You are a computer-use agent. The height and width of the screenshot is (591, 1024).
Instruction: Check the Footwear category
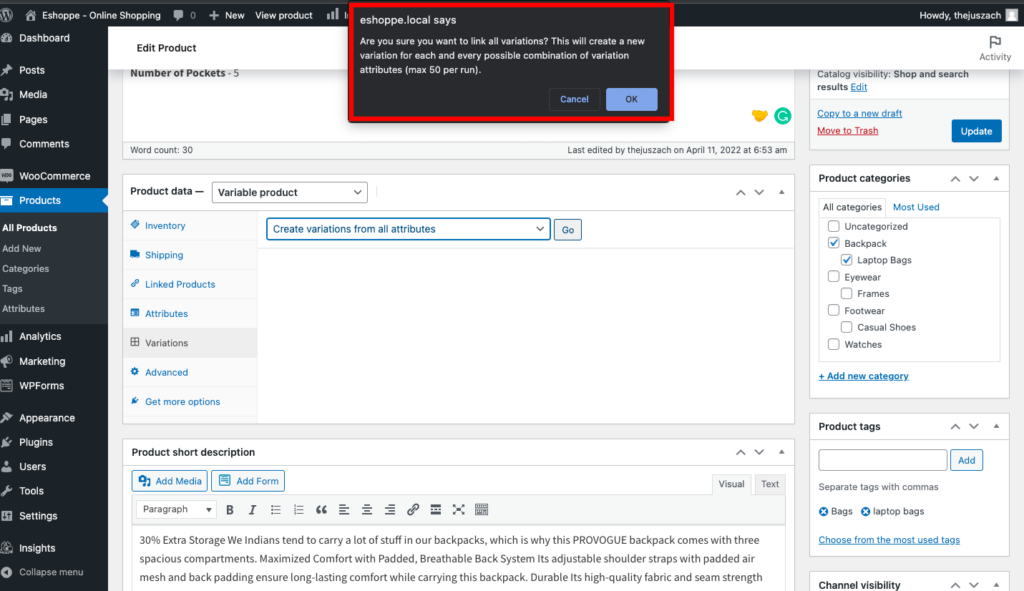(x=833, y=310)
